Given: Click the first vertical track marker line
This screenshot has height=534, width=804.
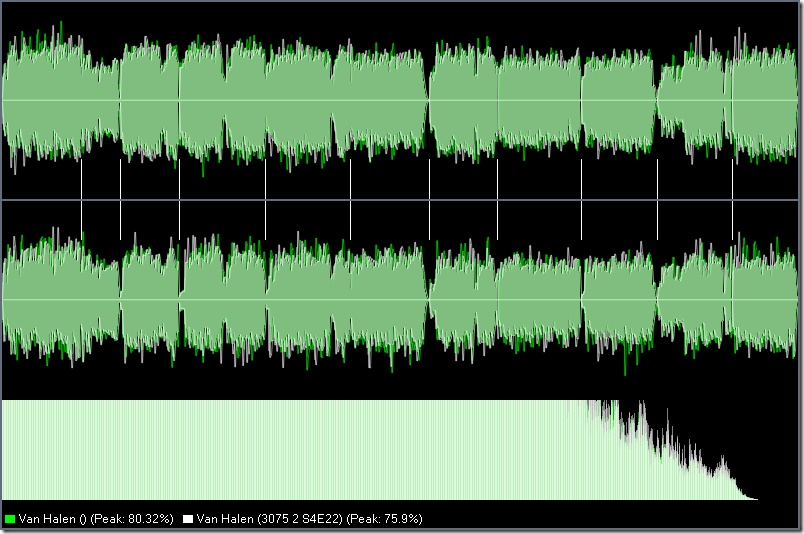Looking at the screenshot, I should [x=82, y=199].
